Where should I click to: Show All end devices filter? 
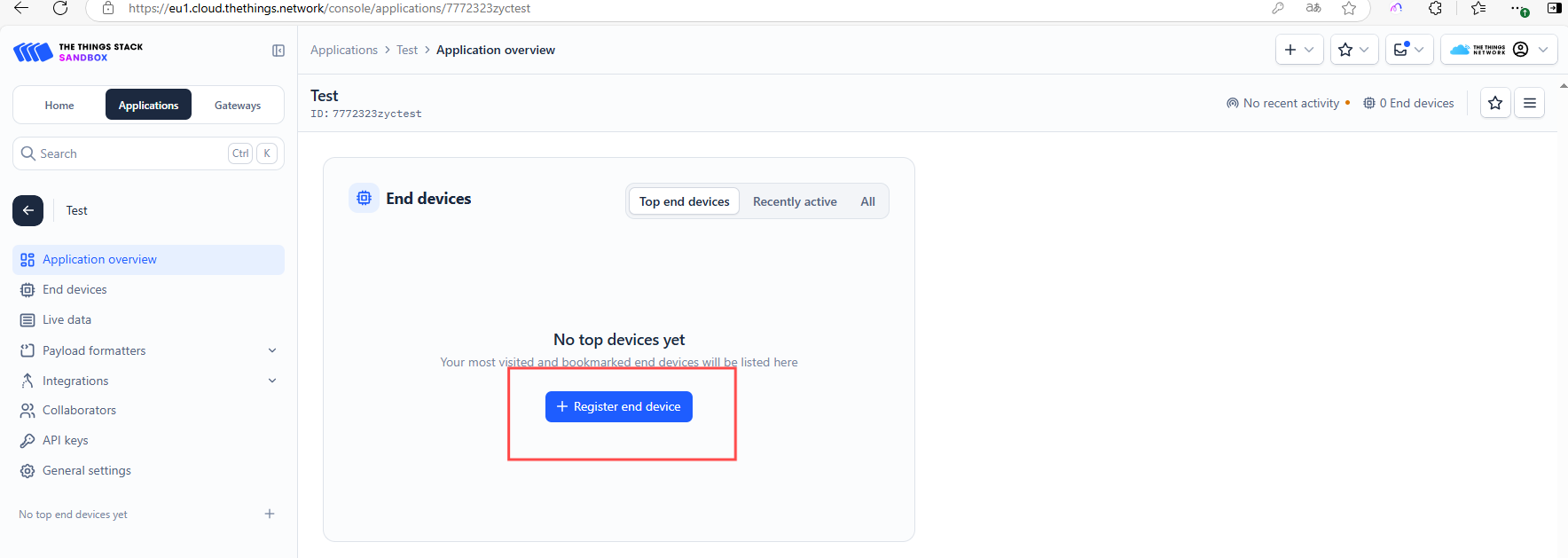(867, 201)
